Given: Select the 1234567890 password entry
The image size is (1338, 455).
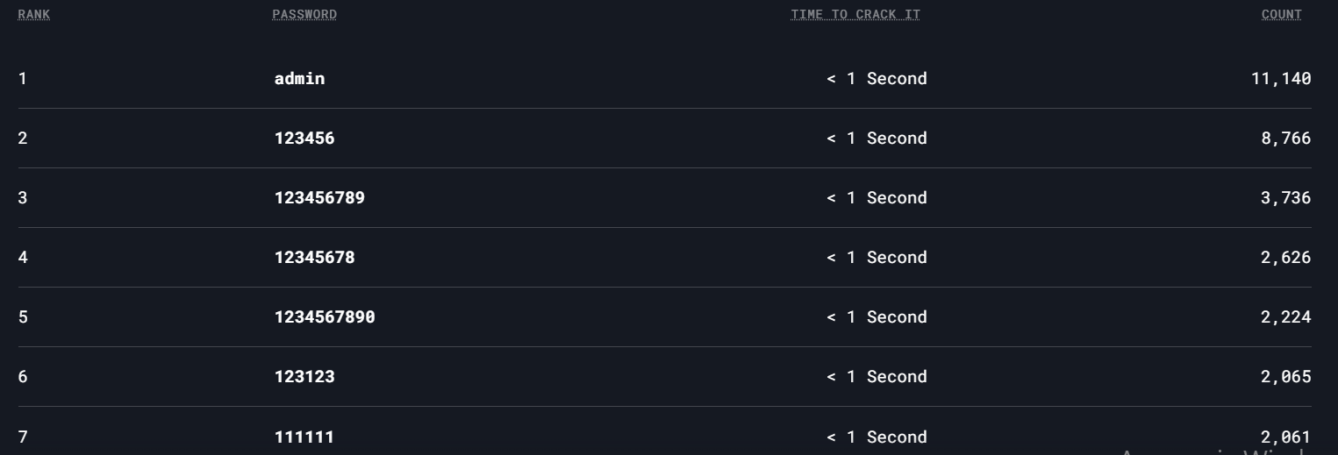Looking at the screenshot, I should 324,318.
